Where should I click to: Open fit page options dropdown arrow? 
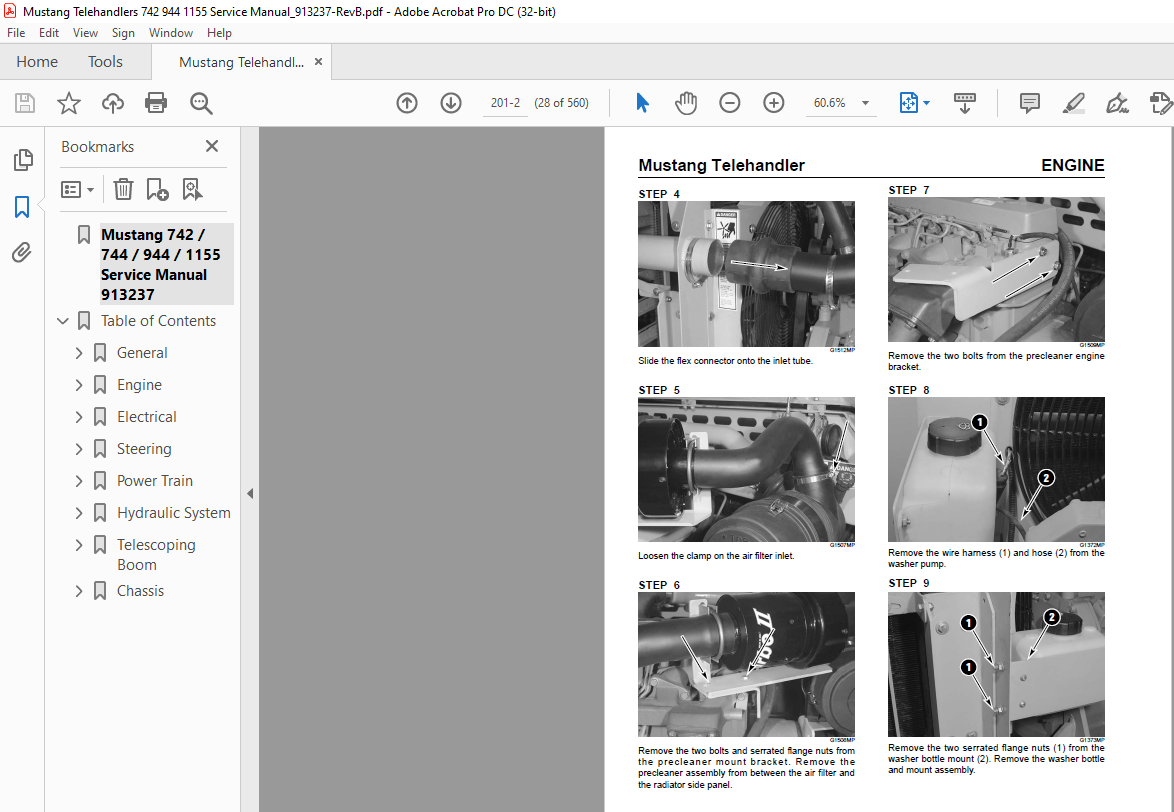(x=927, y=103)
